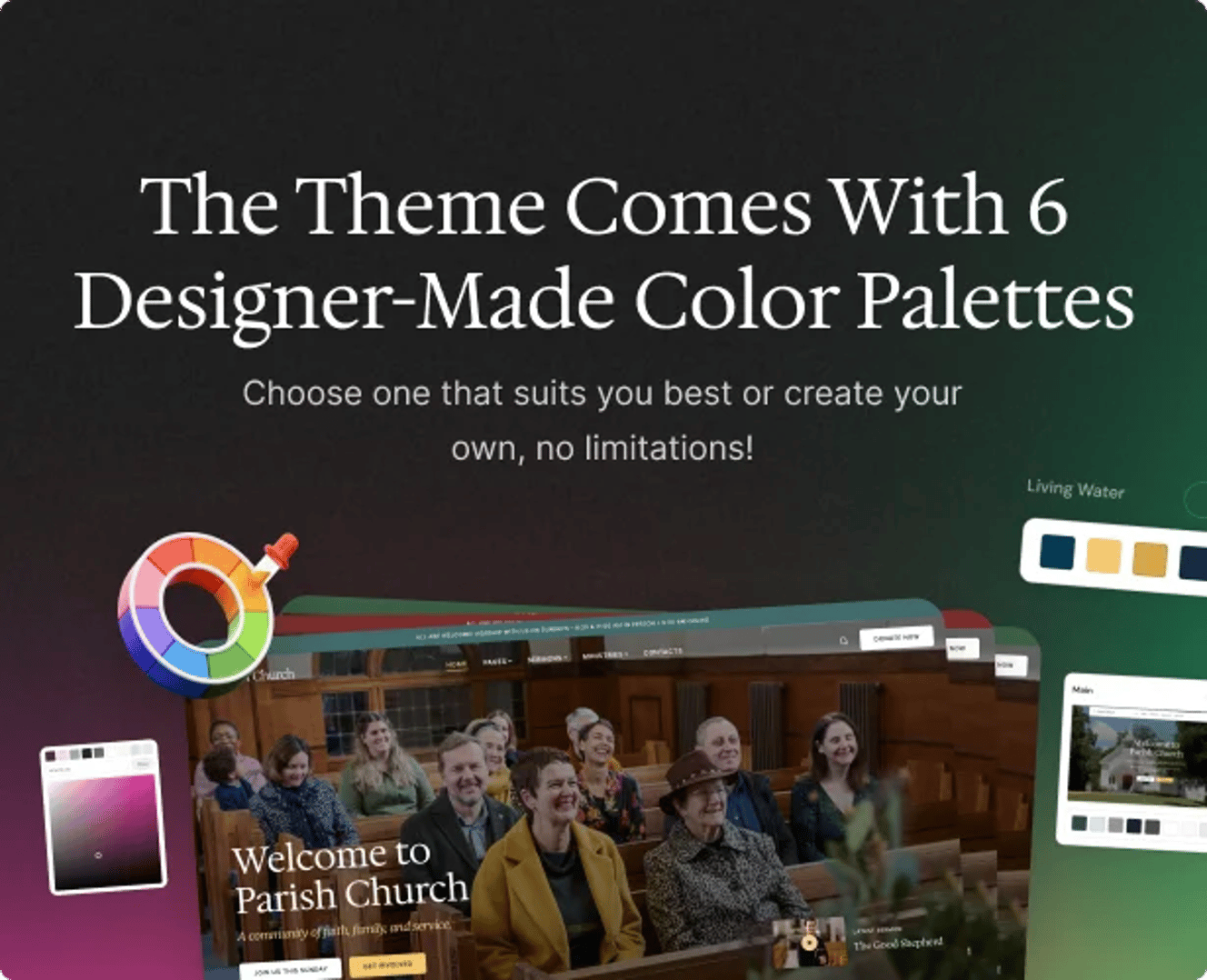Go to the HOME nav item

tap(456, 664)
